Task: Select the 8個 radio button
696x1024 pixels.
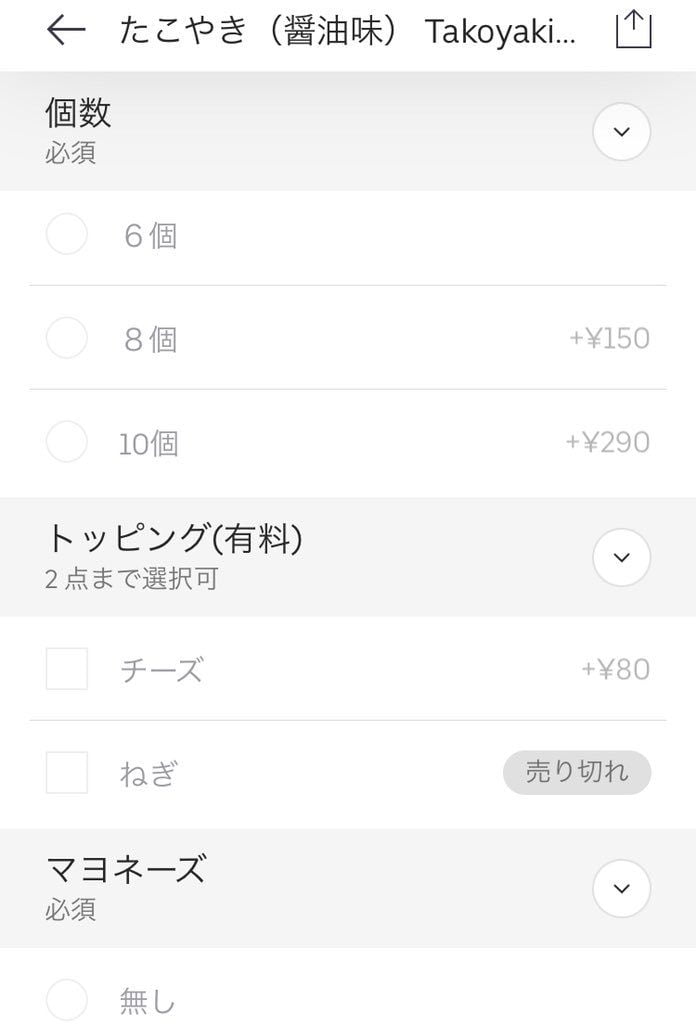Action: click(67, 338)
